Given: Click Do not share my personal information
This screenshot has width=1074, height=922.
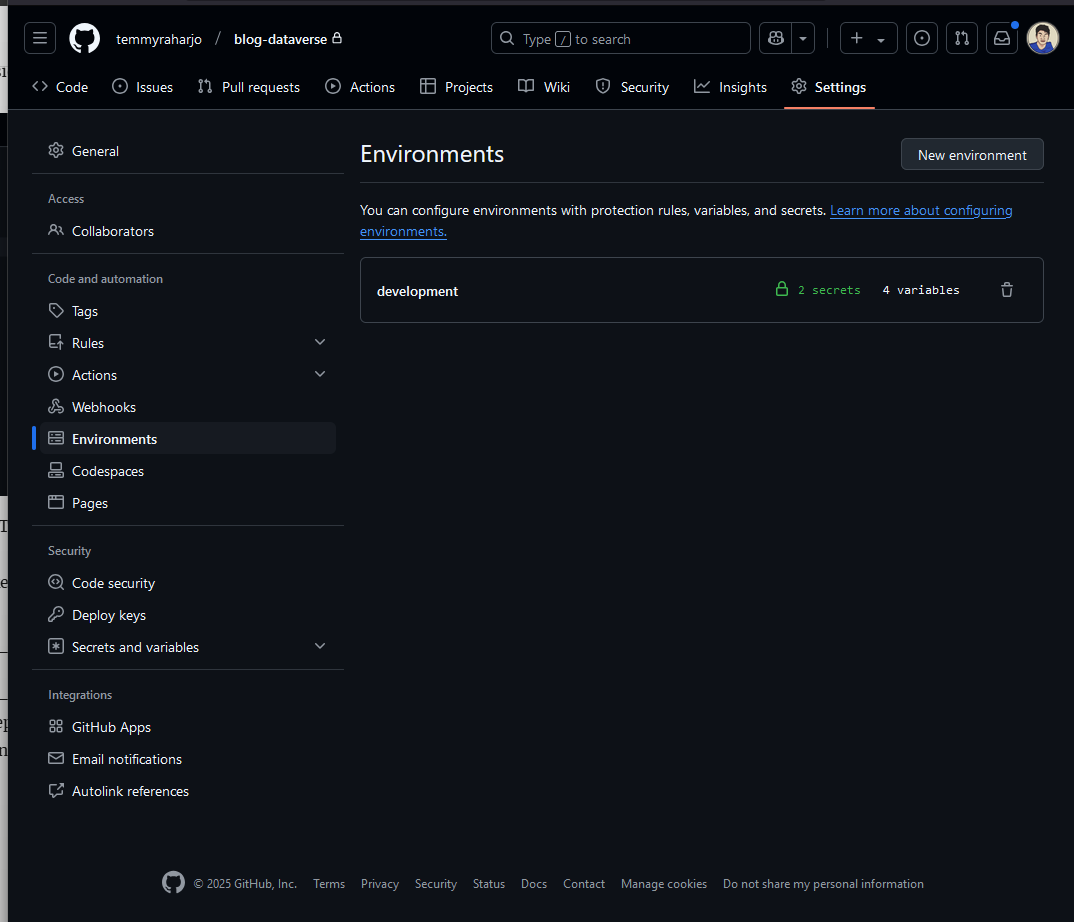Looking at the screenshot, I should coord(823,884).
